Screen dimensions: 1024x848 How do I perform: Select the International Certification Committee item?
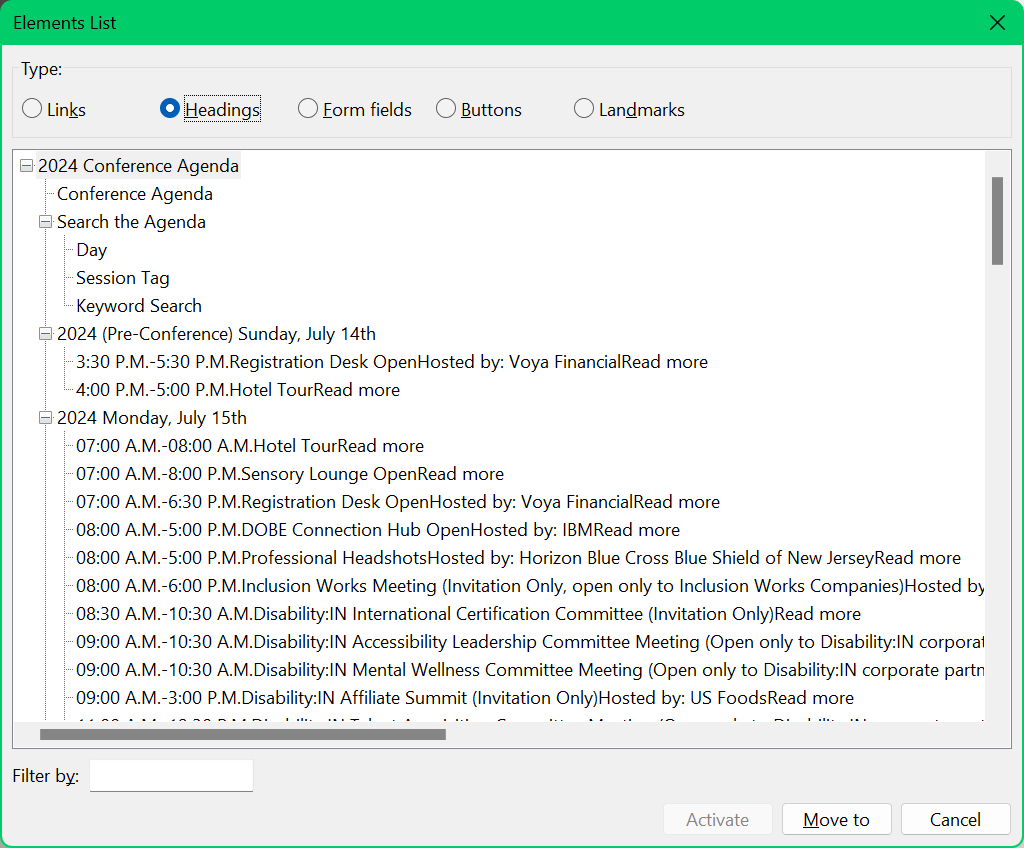pyautogui.click(x=468, y=615)
